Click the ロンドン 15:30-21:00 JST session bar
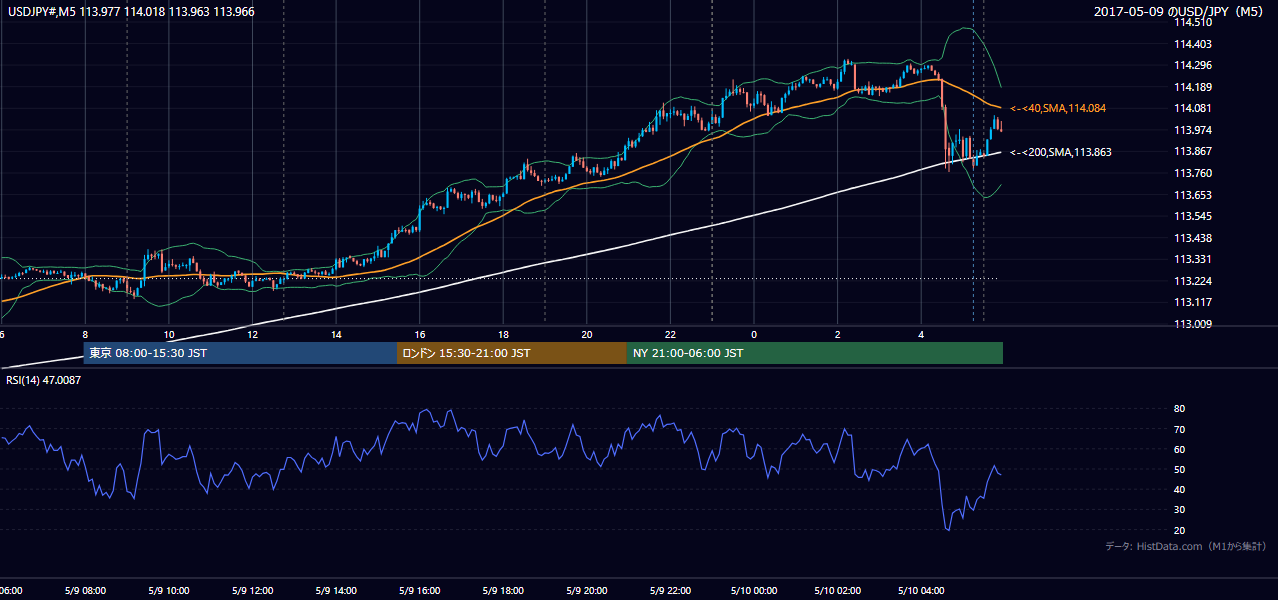 click(512, 353)
